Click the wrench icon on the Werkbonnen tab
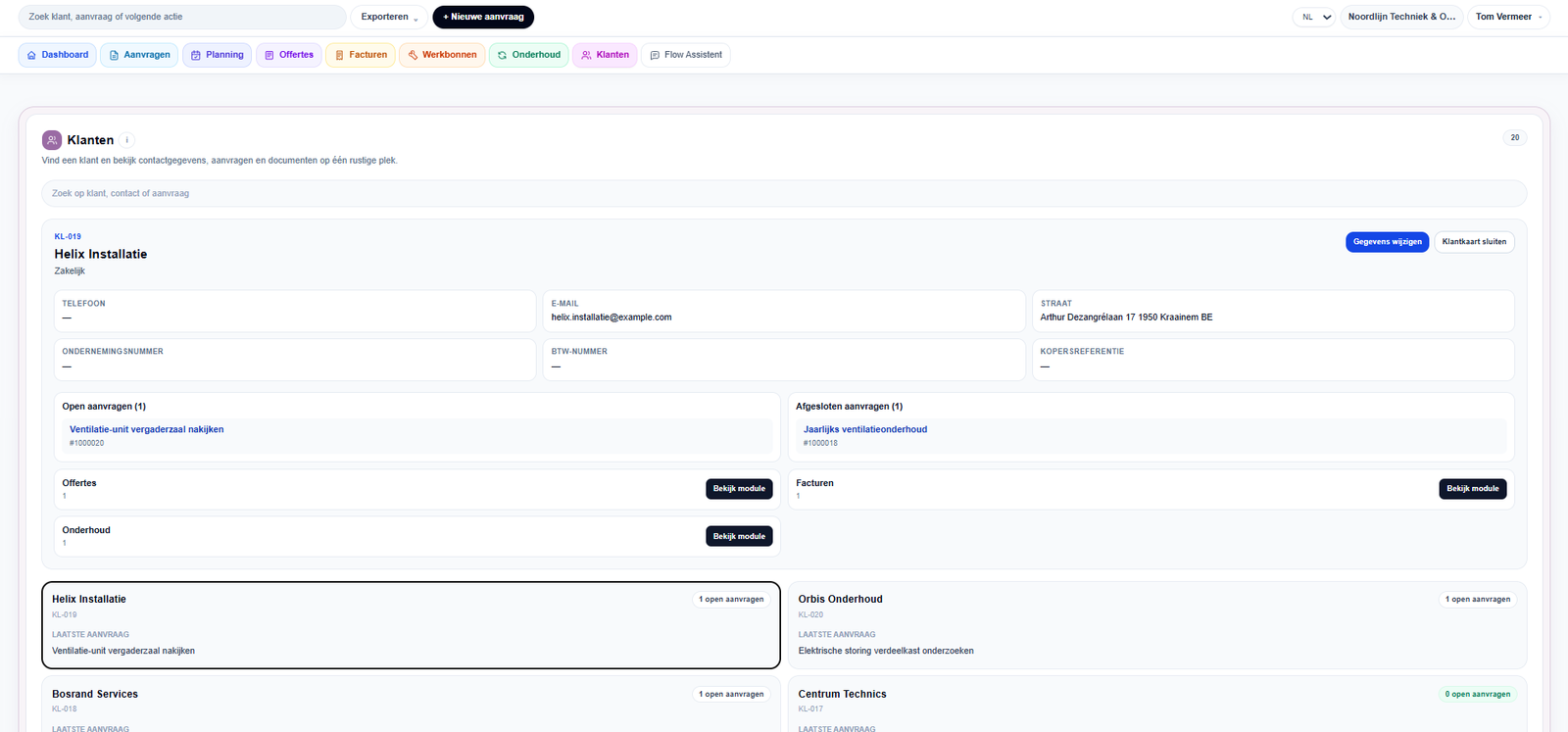1568x732 pixels. [413, 55]
